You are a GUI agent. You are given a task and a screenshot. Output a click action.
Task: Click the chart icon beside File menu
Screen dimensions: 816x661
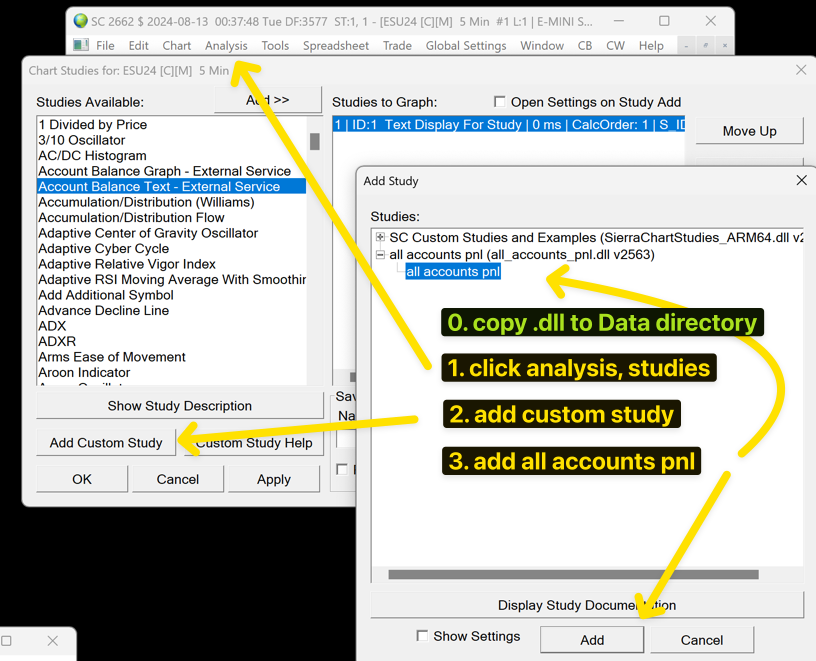pos(81,45)
